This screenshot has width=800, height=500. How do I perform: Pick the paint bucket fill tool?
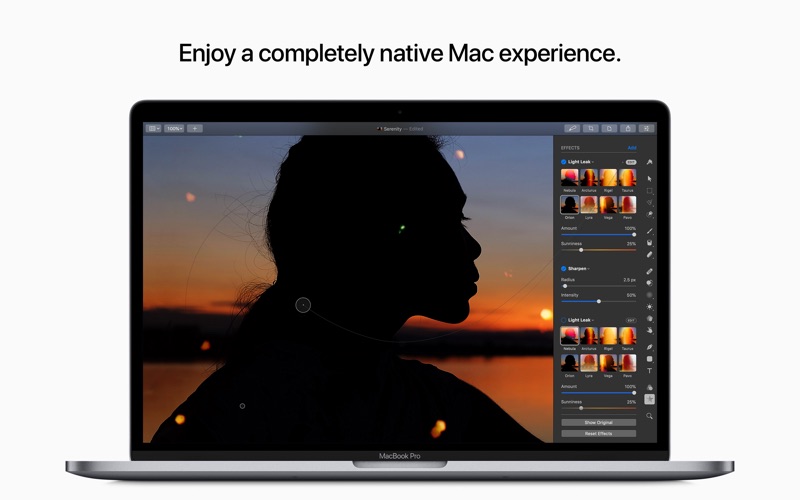pyautogui.click(x=649, y=243)
